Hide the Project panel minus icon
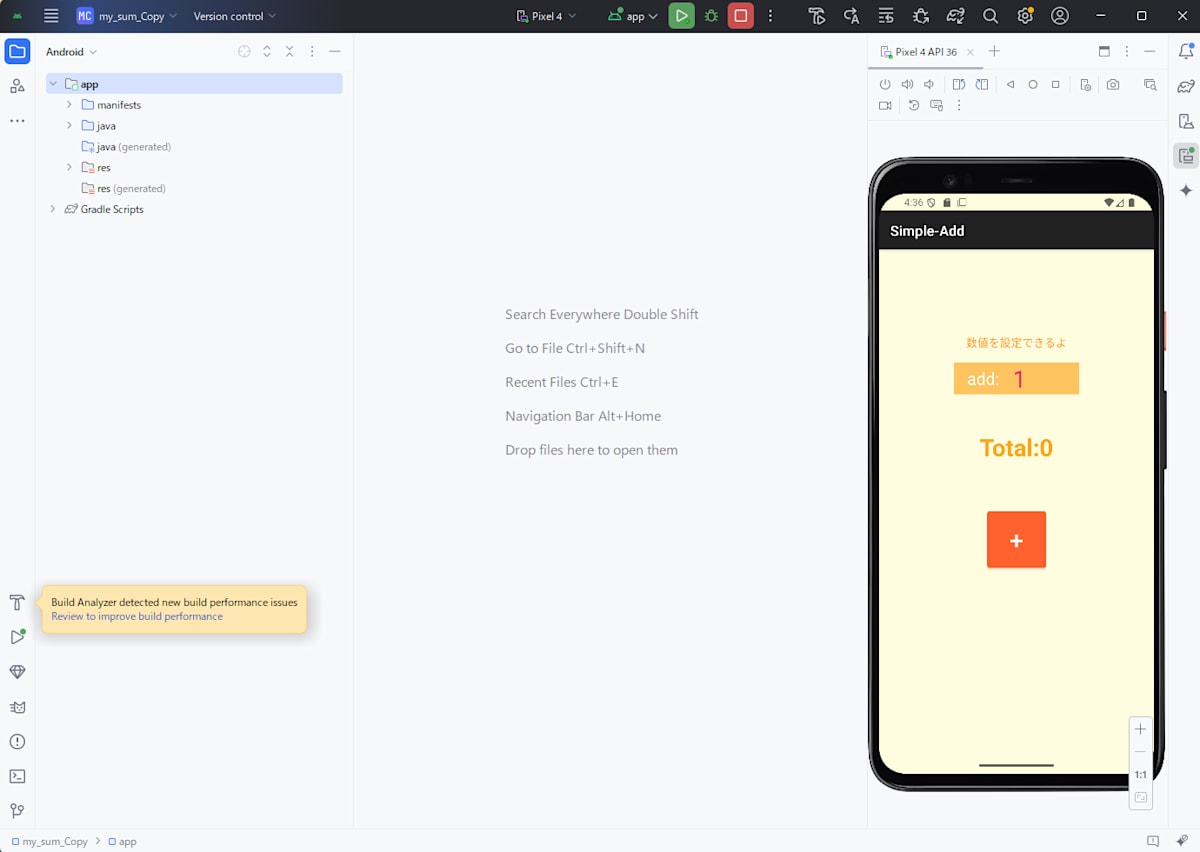This screenshot has width=1200, height=852. (335, 51)
